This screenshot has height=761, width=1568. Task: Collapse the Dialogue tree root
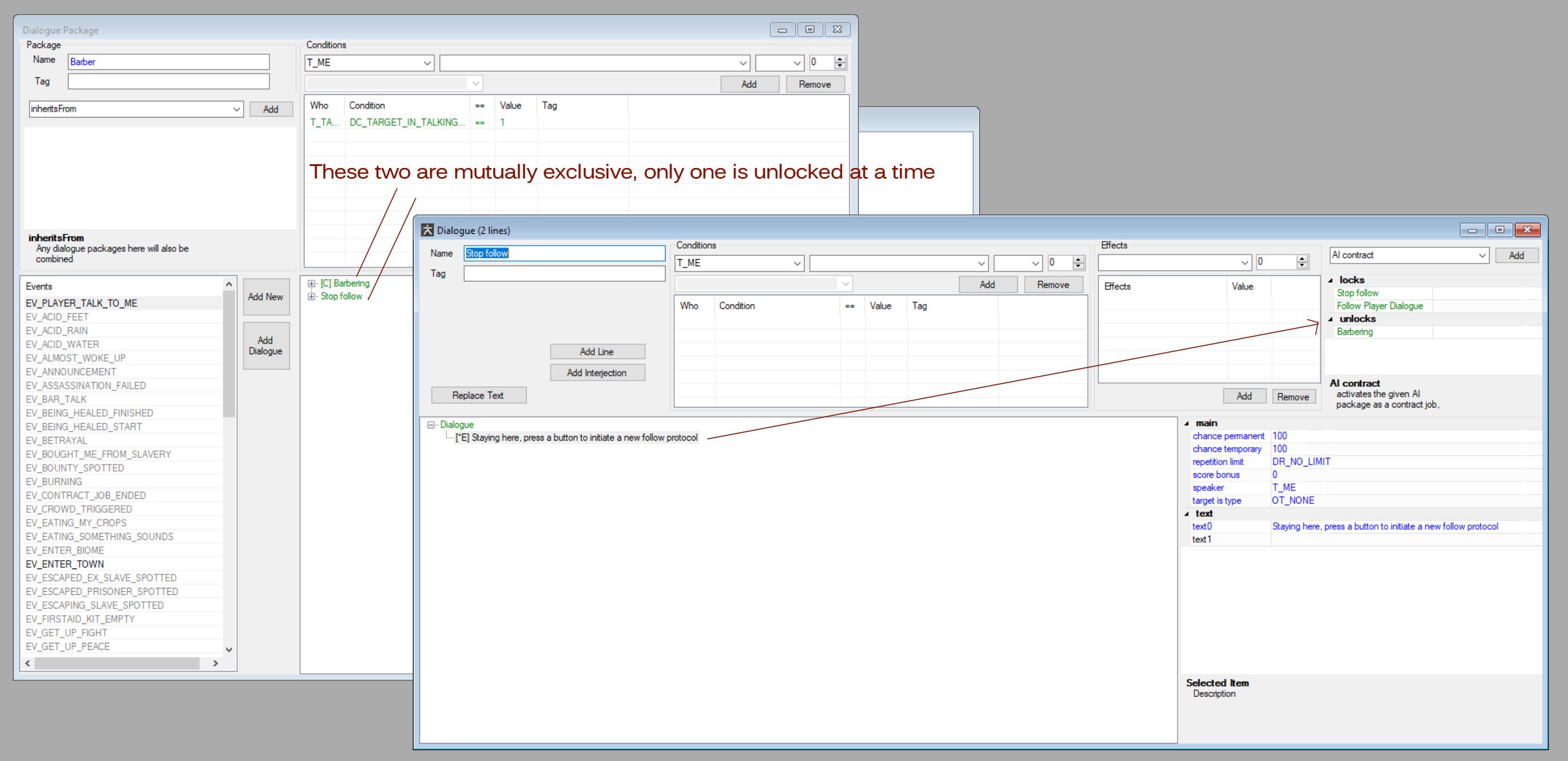431,425
